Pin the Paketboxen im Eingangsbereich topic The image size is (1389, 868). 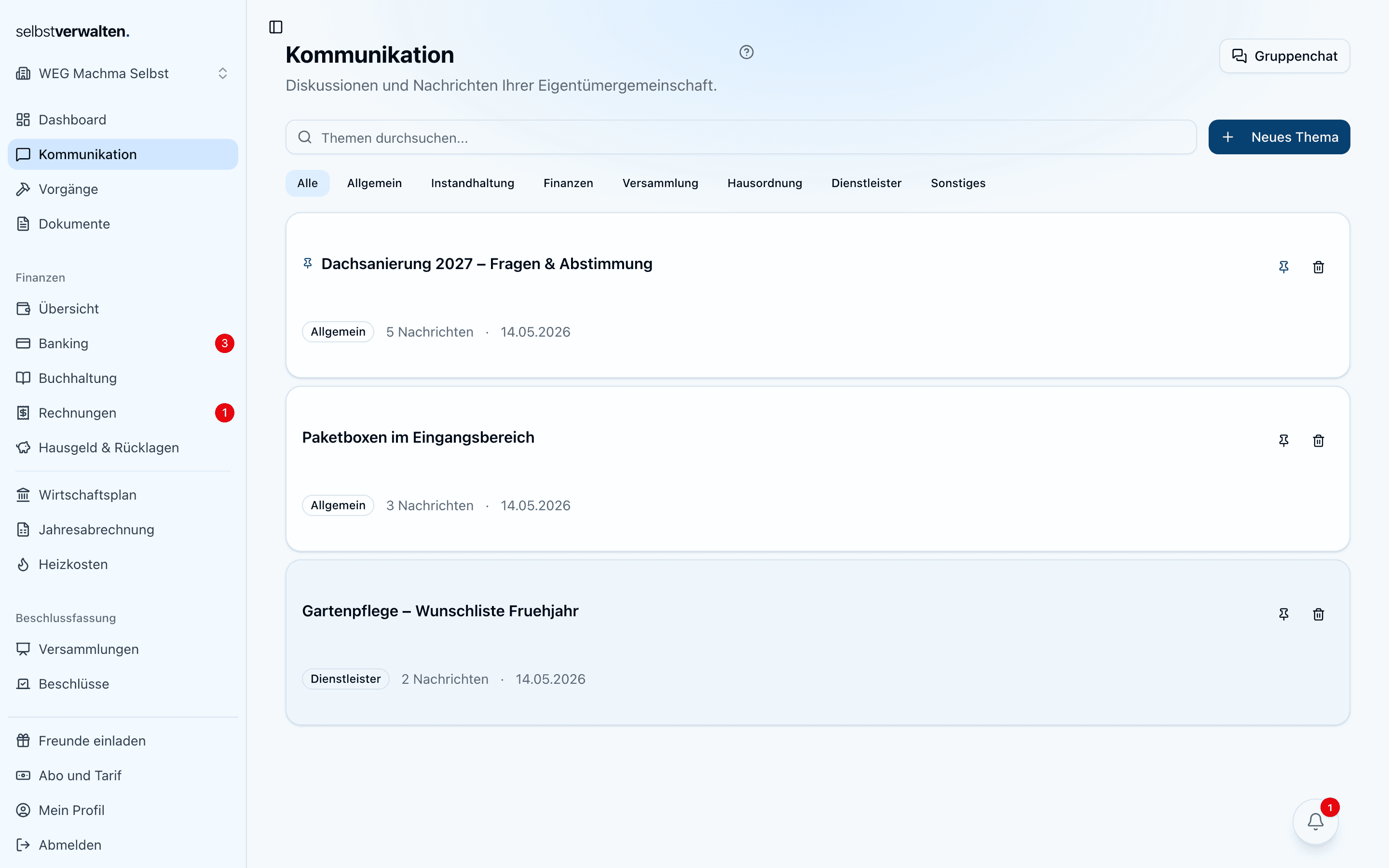click(x=1283, y=440)
